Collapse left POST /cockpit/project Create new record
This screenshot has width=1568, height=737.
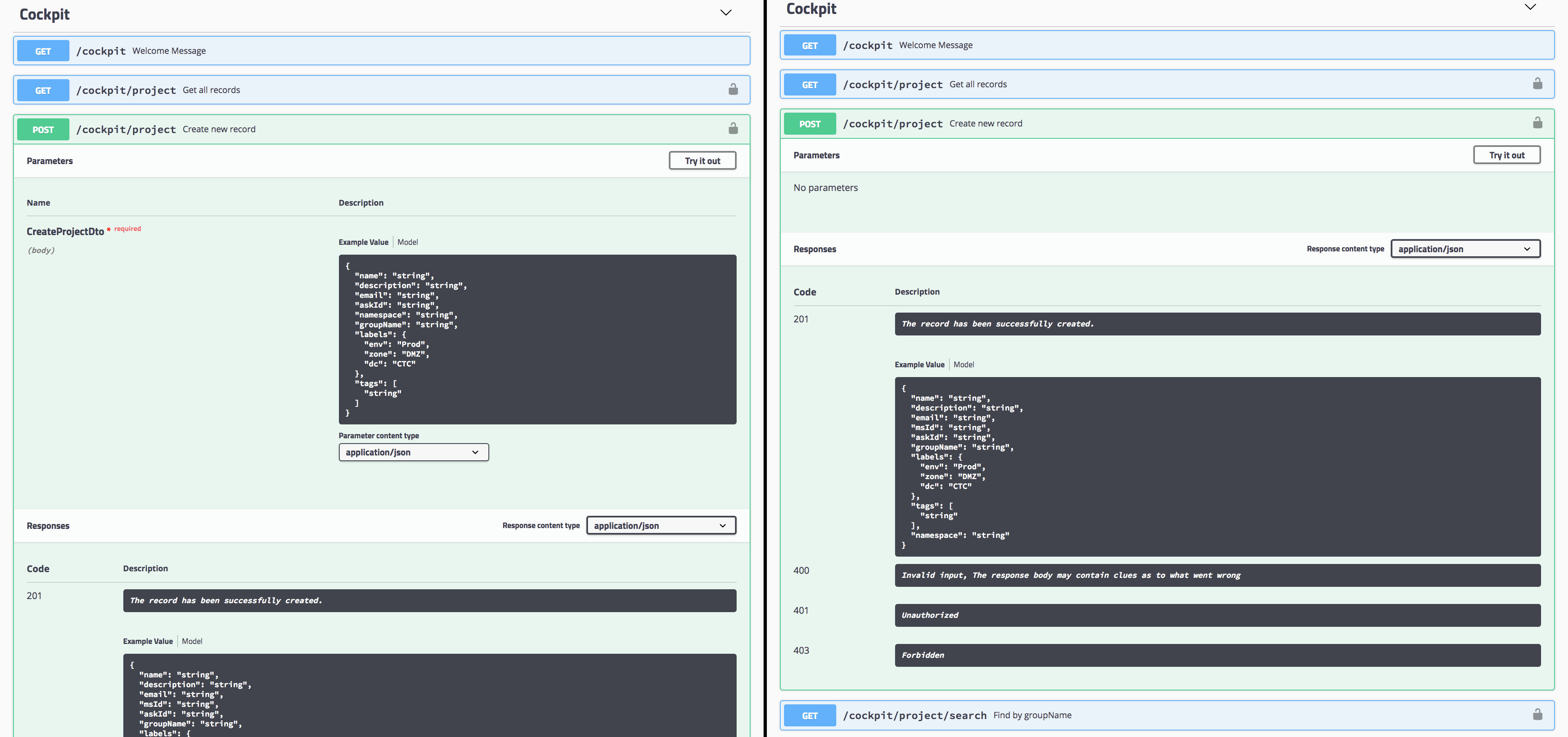[x=382, y=129]
